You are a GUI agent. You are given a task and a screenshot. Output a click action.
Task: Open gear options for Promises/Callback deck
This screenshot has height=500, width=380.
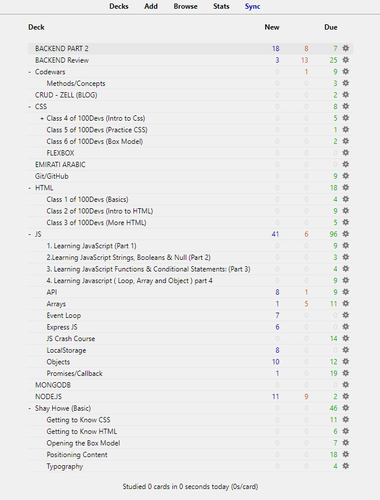tap(346, 373)
